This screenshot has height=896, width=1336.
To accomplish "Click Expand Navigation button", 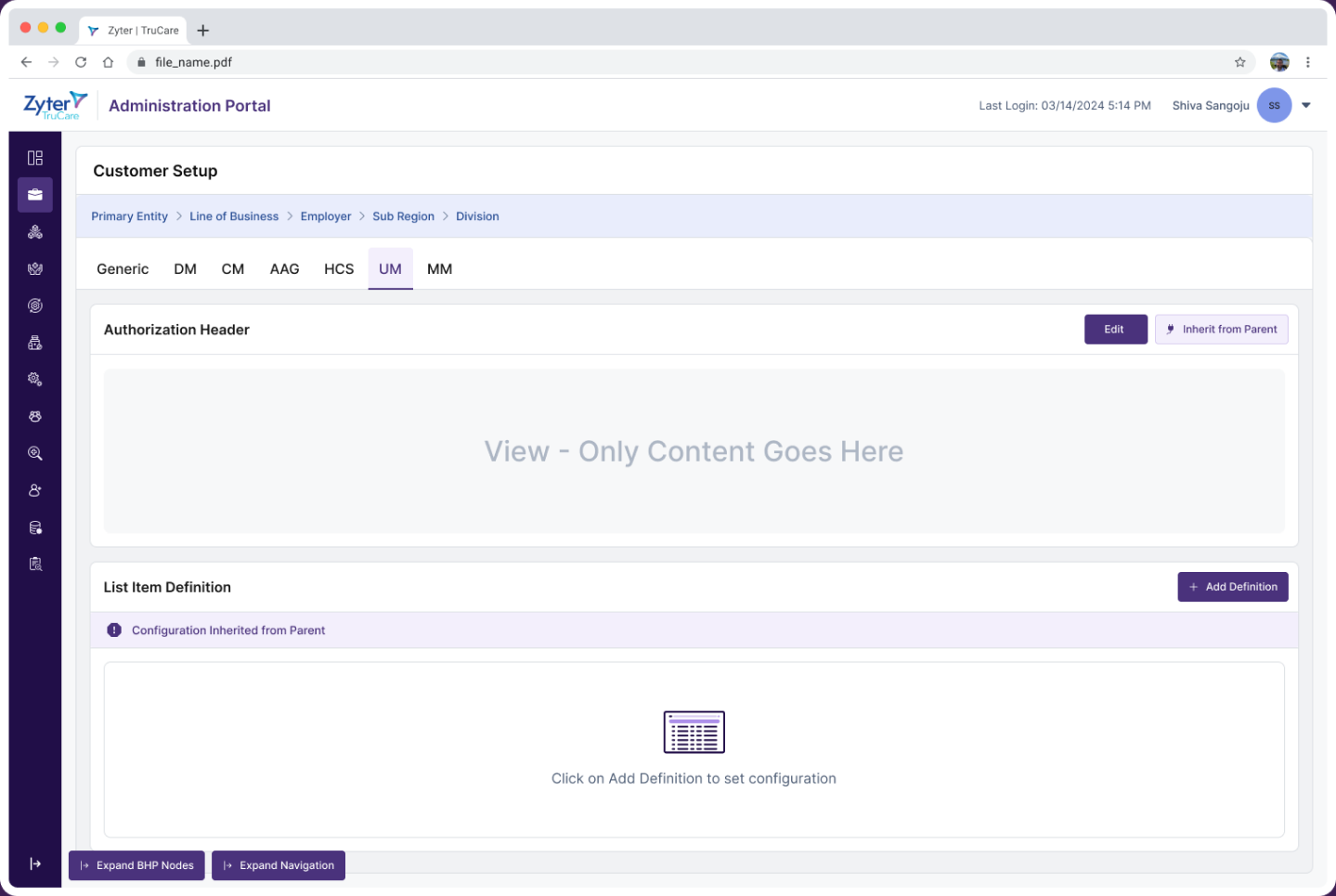I will pyautogui.click(x=279, y=865).
